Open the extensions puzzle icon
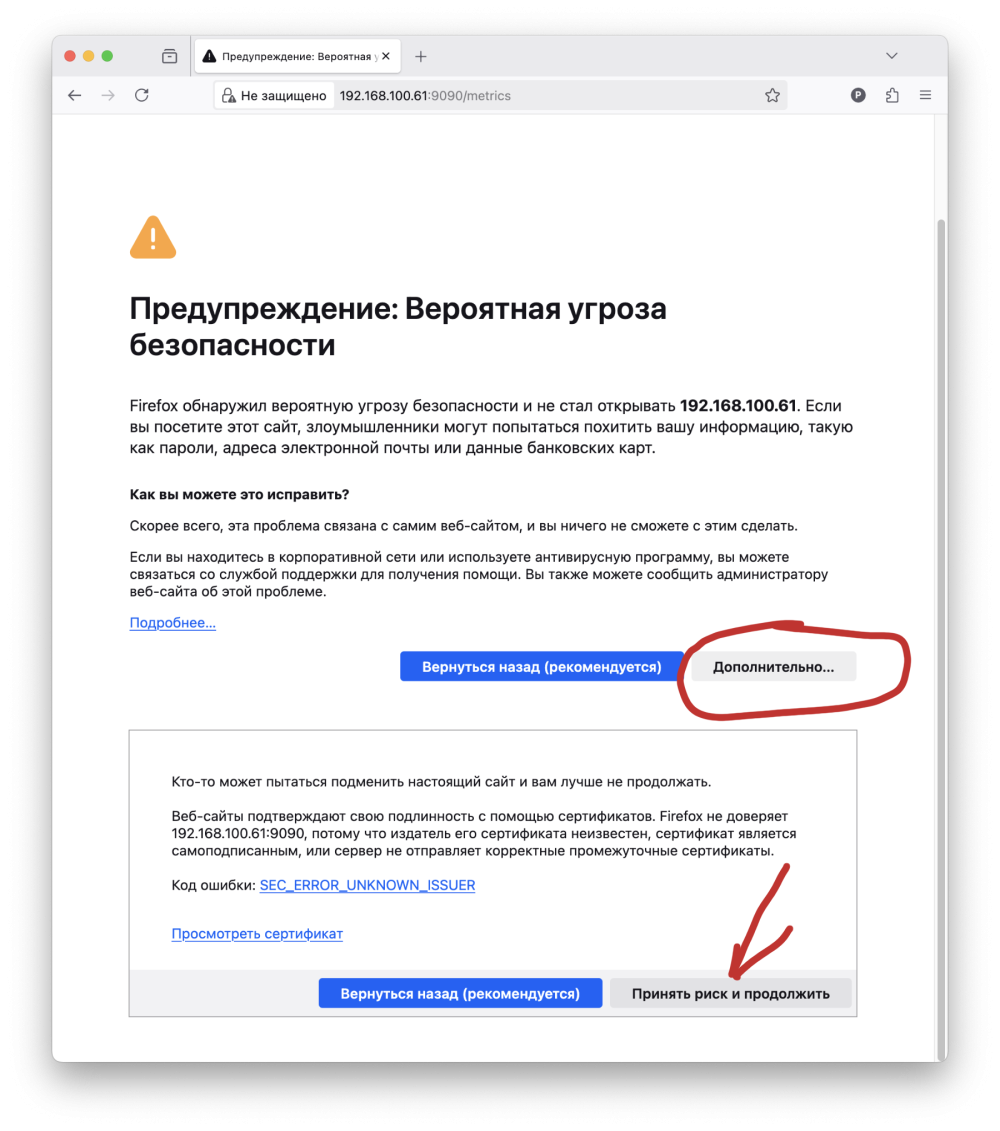The image size is (1000, 1131). coord(892,95)
